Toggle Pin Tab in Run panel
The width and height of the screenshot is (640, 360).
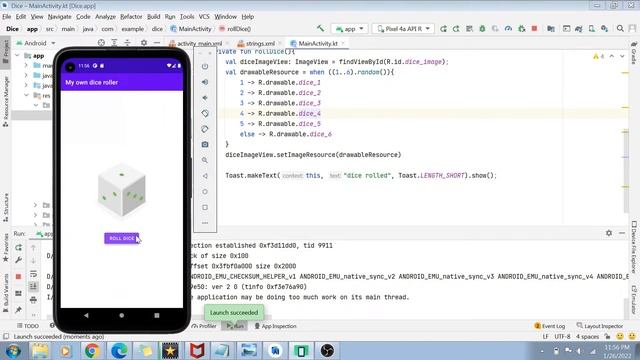(x=18, y=310)
